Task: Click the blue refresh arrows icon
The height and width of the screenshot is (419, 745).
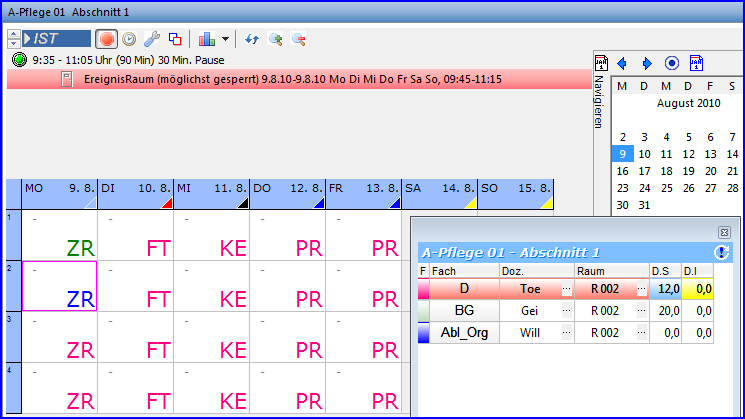Action: point(252,39)
